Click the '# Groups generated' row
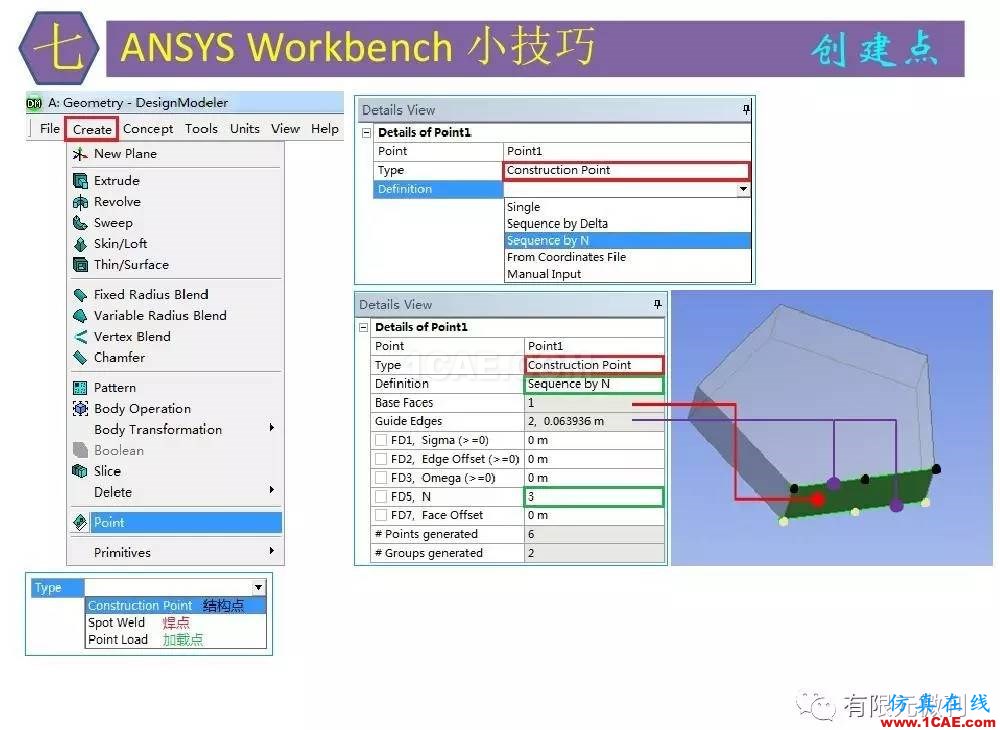1000x730 pixels. tap(517, 553)
